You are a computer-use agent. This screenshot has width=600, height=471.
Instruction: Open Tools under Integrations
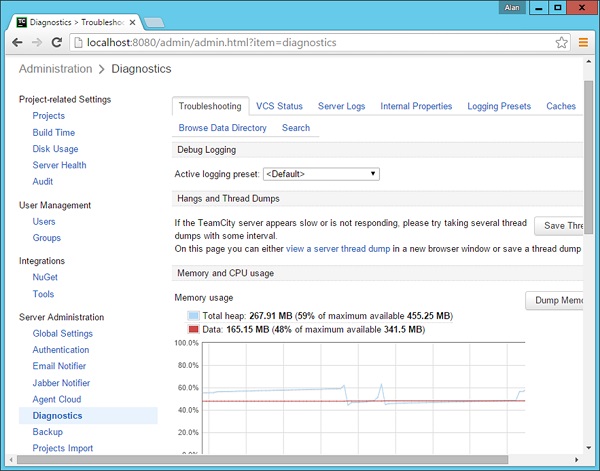pyautogui.click(x=43, y=294)
